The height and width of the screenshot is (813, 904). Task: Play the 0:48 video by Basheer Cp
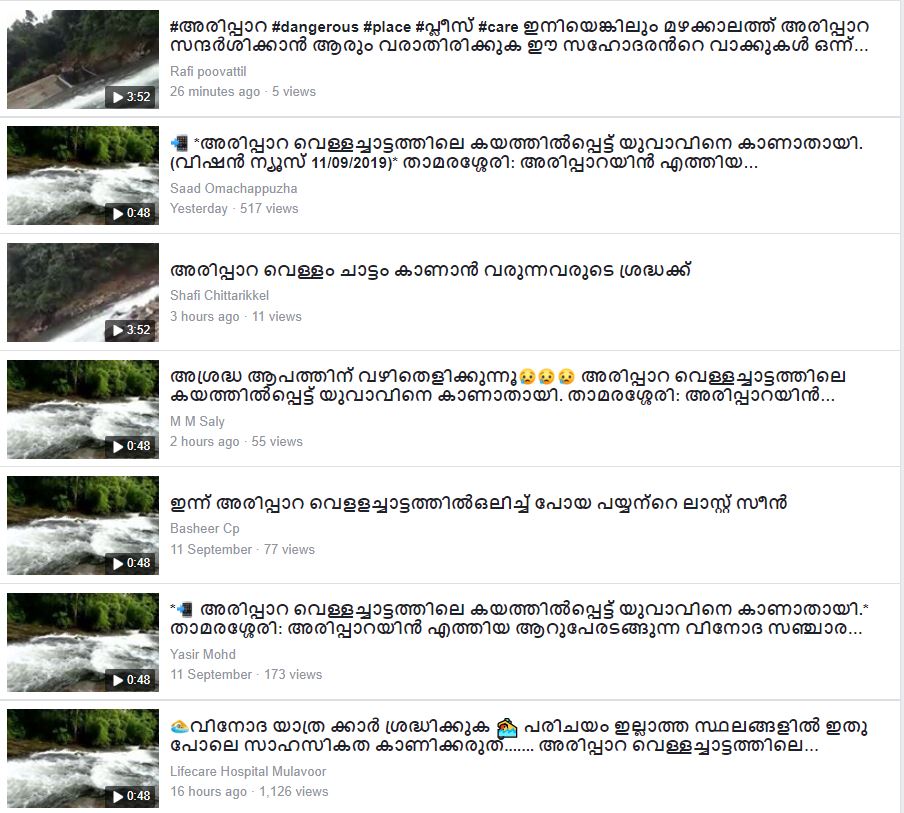[x=82, y=525]
